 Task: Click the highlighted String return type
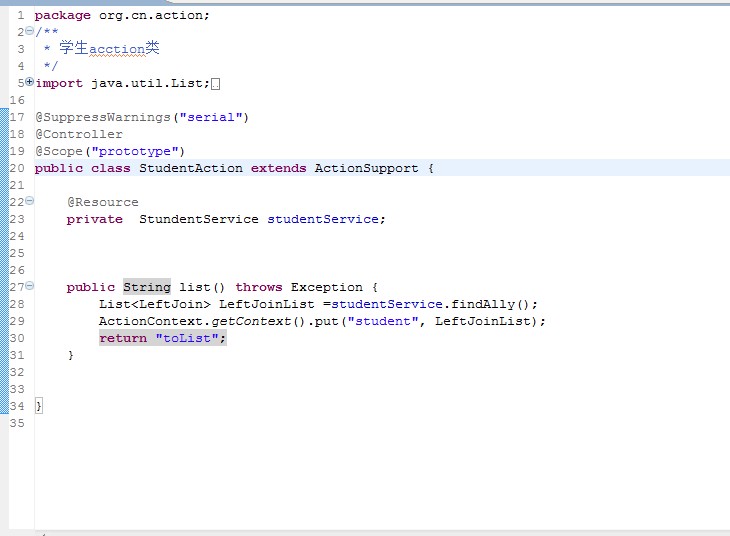click(x=147, y=287)
